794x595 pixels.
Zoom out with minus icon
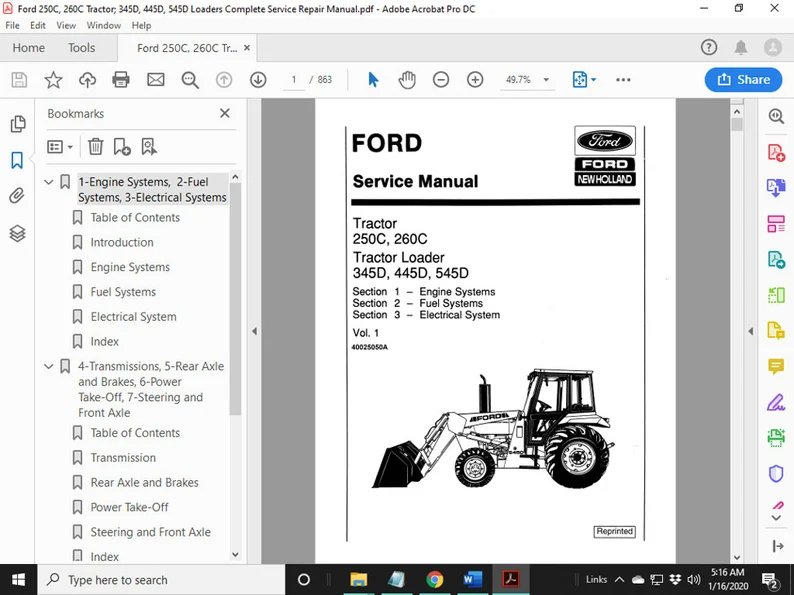pyautogui.click(x=441, y=80)
